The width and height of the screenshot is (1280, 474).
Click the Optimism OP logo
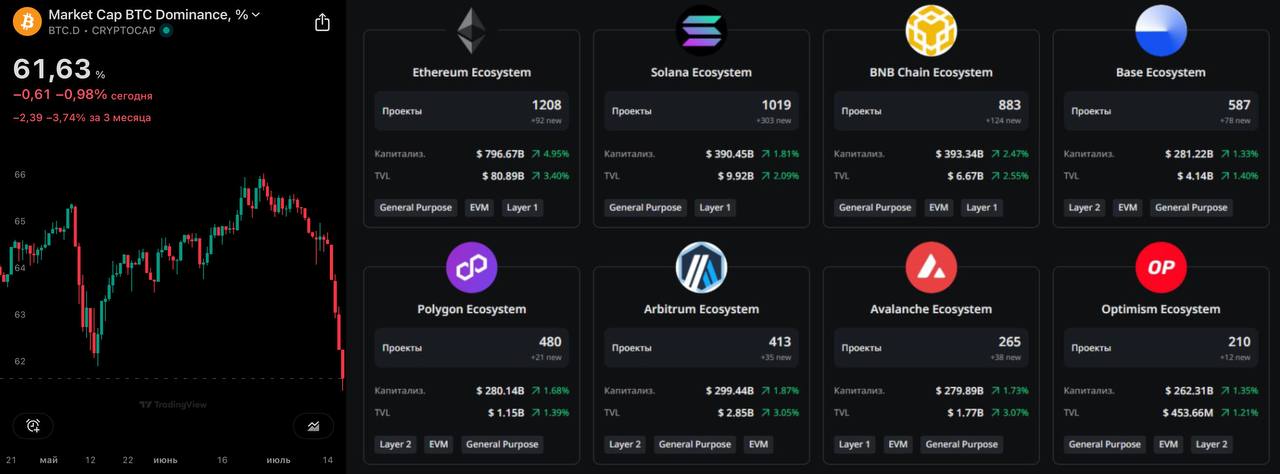[1161, 268]
